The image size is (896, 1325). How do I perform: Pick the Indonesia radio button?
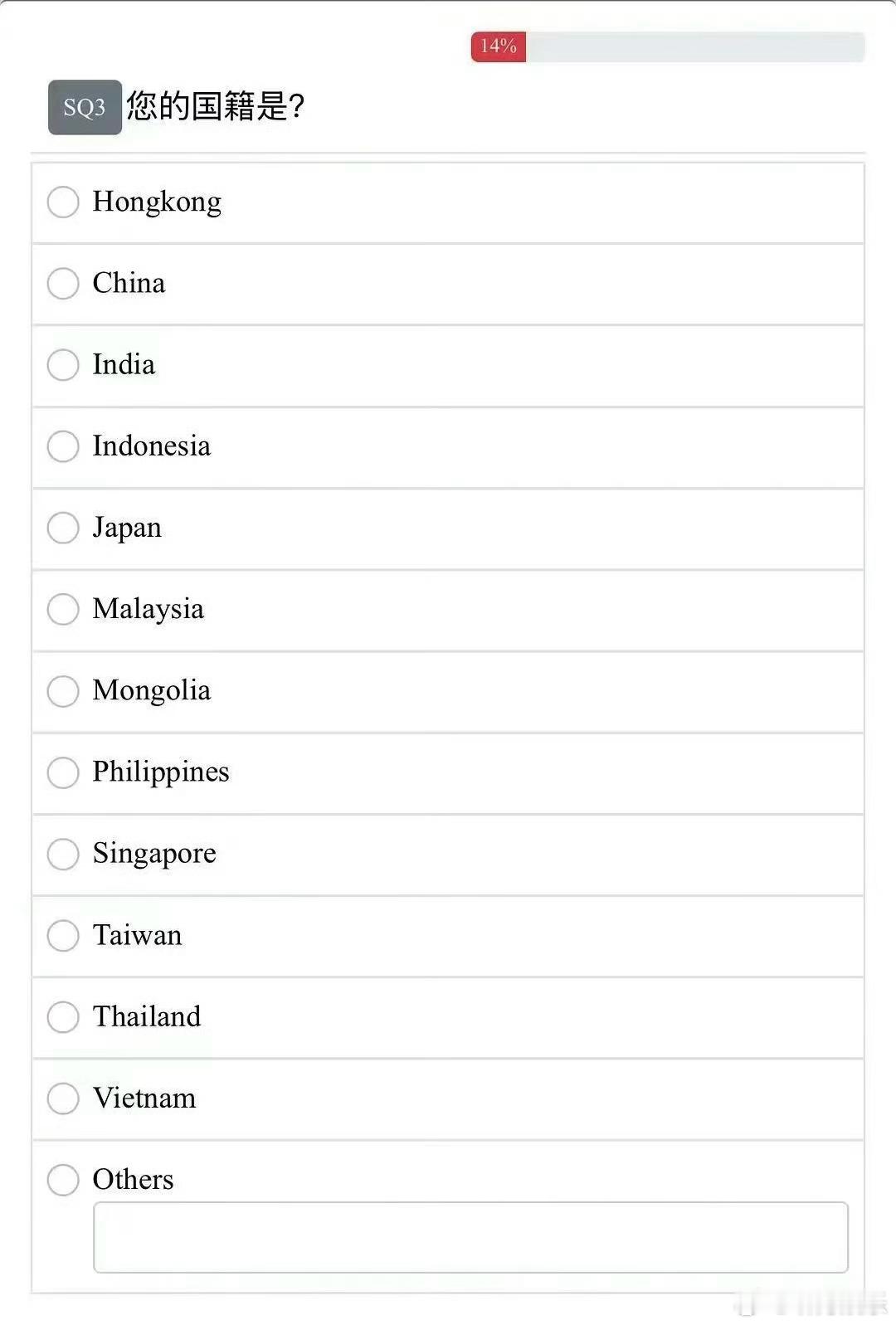click(x=63, y=446)
